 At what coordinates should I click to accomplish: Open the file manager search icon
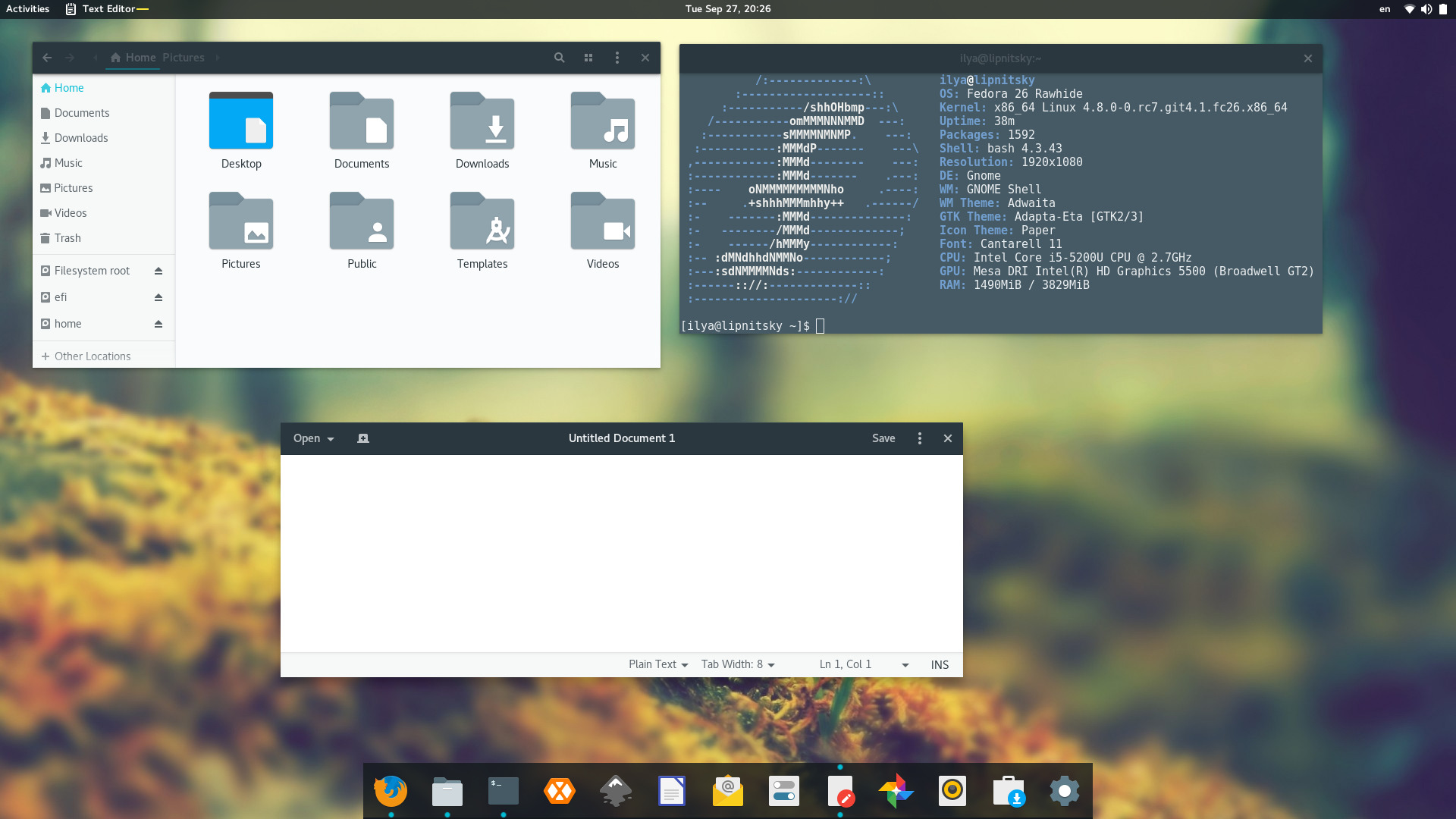(x=560, y=58)
